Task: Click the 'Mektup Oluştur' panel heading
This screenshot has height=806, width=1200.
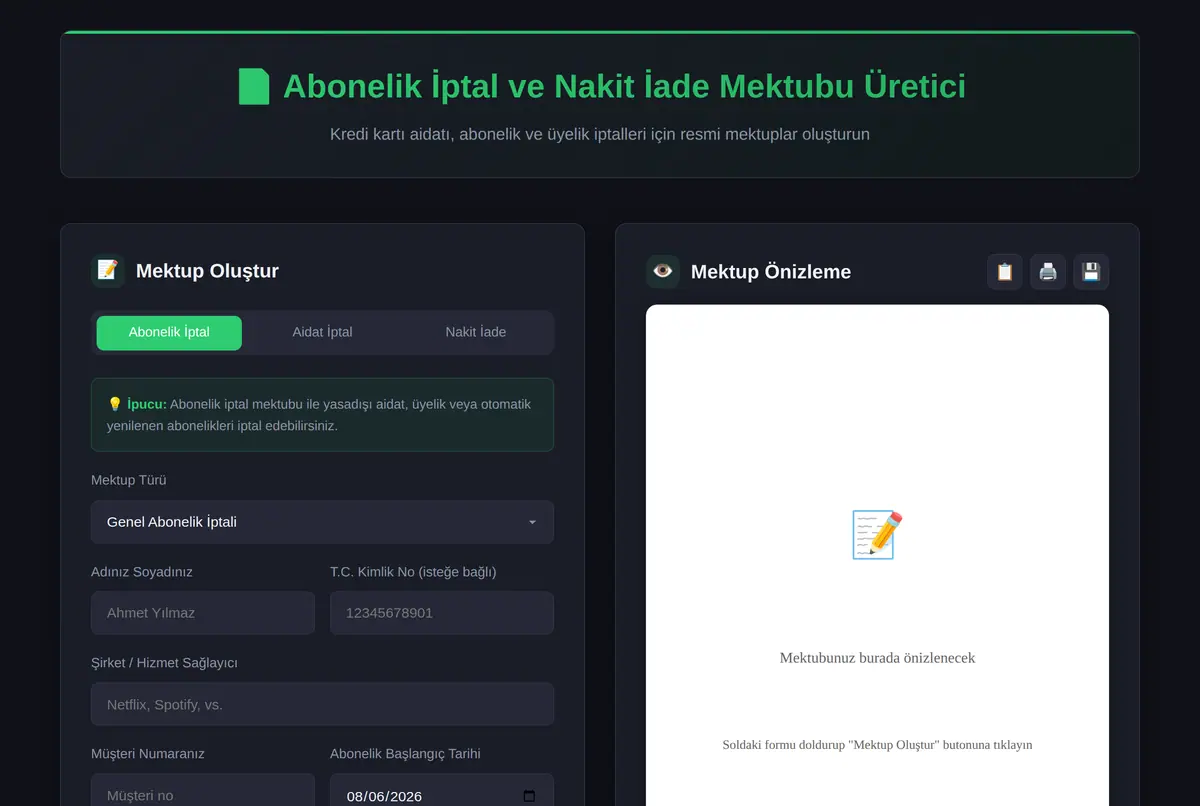Action: point(207,271)
